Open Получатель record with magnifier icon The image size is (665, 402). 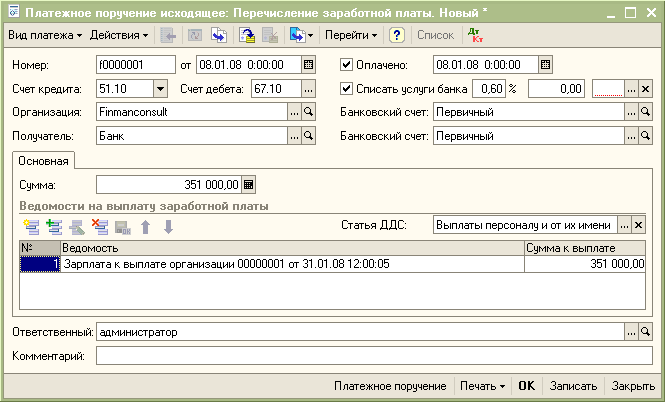(x=309, y=136)
